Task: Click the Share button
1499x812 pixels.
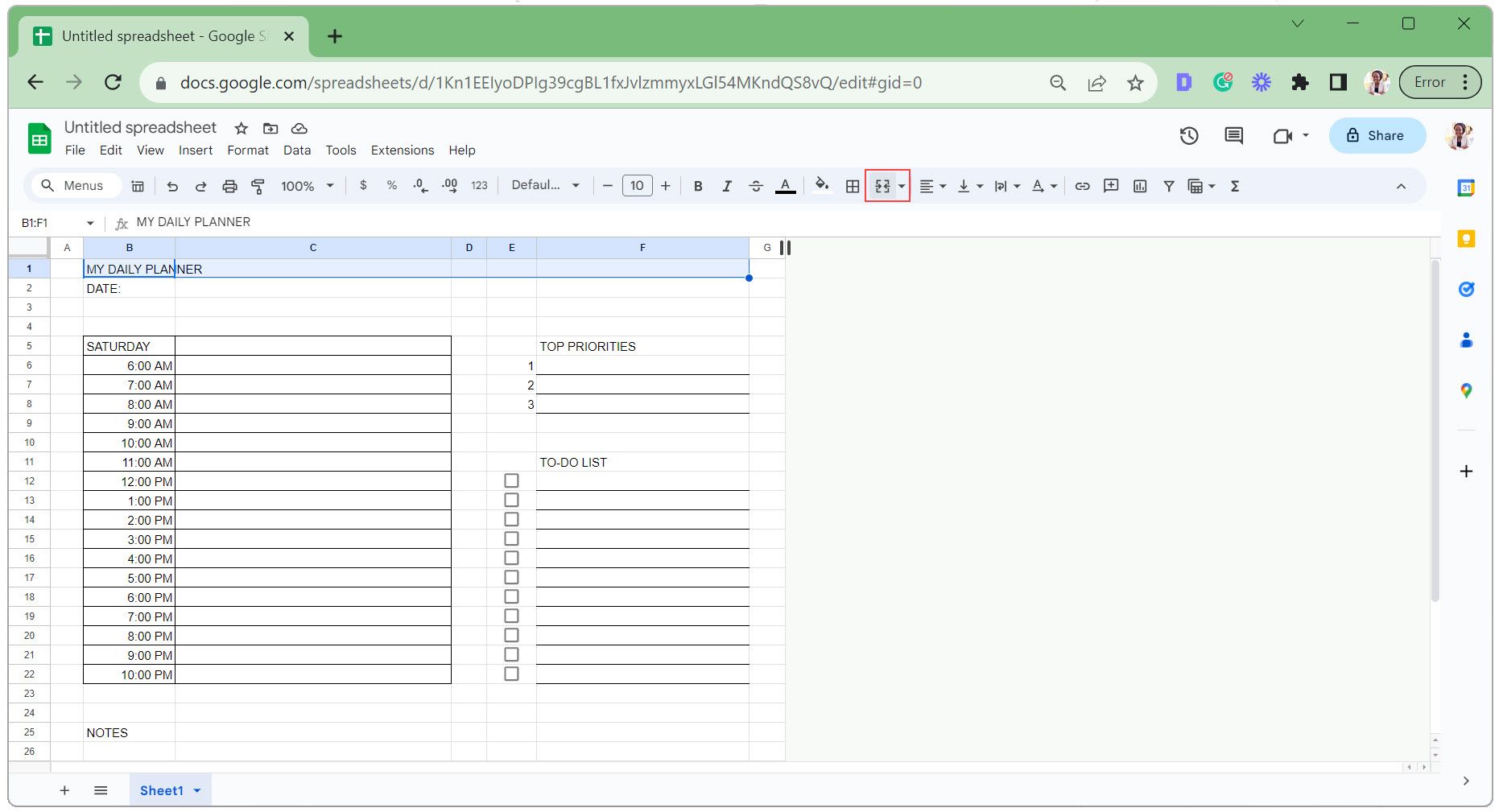Action: coord(1377,135)
